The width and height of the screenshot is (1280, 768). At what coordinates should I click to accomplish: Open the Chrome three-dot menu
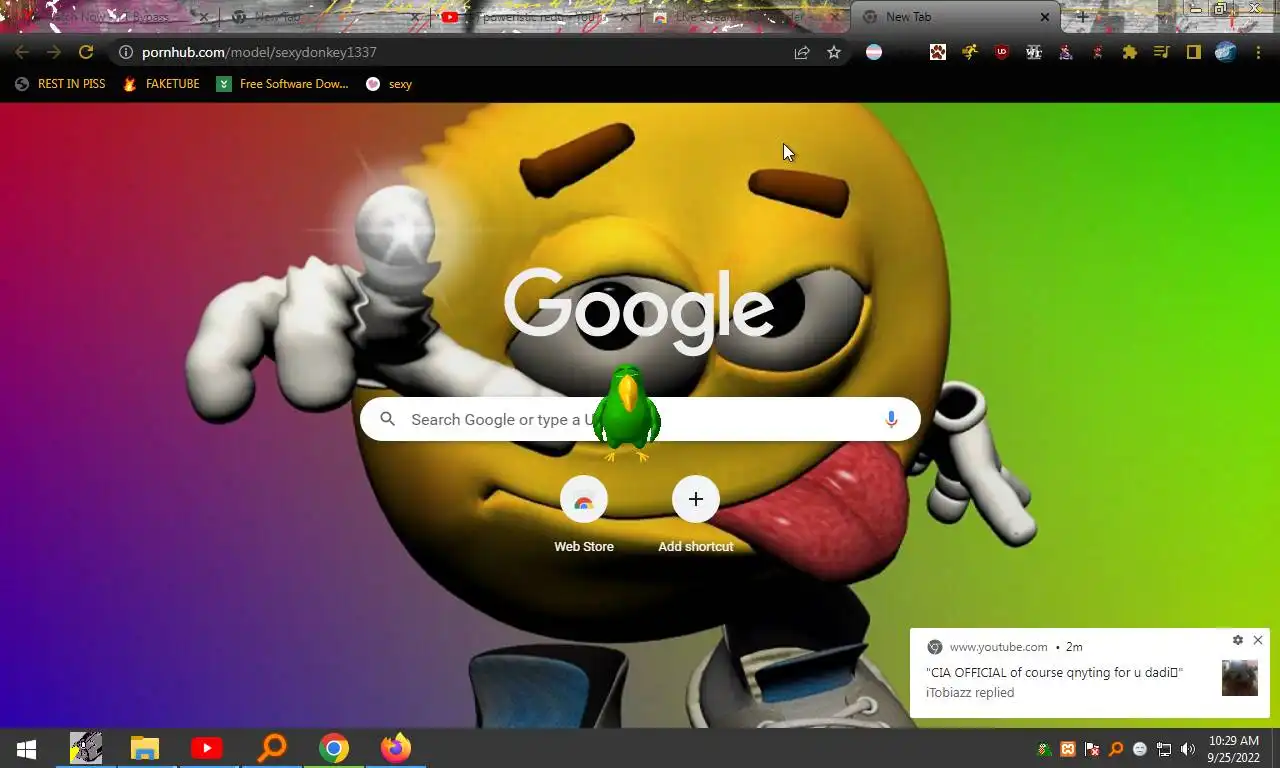(1258, 52)
